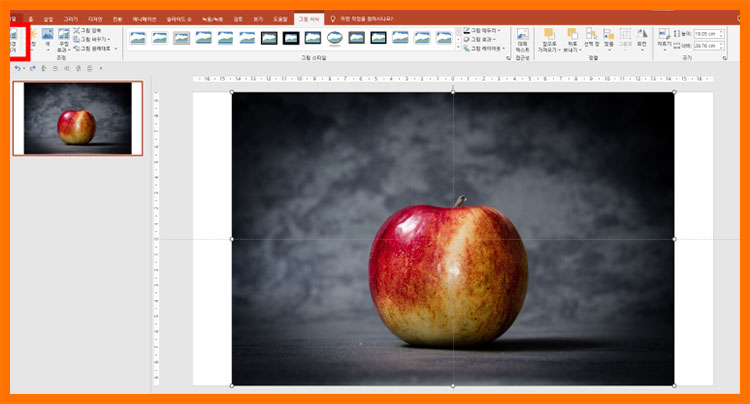Viewport: 750px width, 404px height.
Task: Open the picture Color (색) options
Action: 47,40
